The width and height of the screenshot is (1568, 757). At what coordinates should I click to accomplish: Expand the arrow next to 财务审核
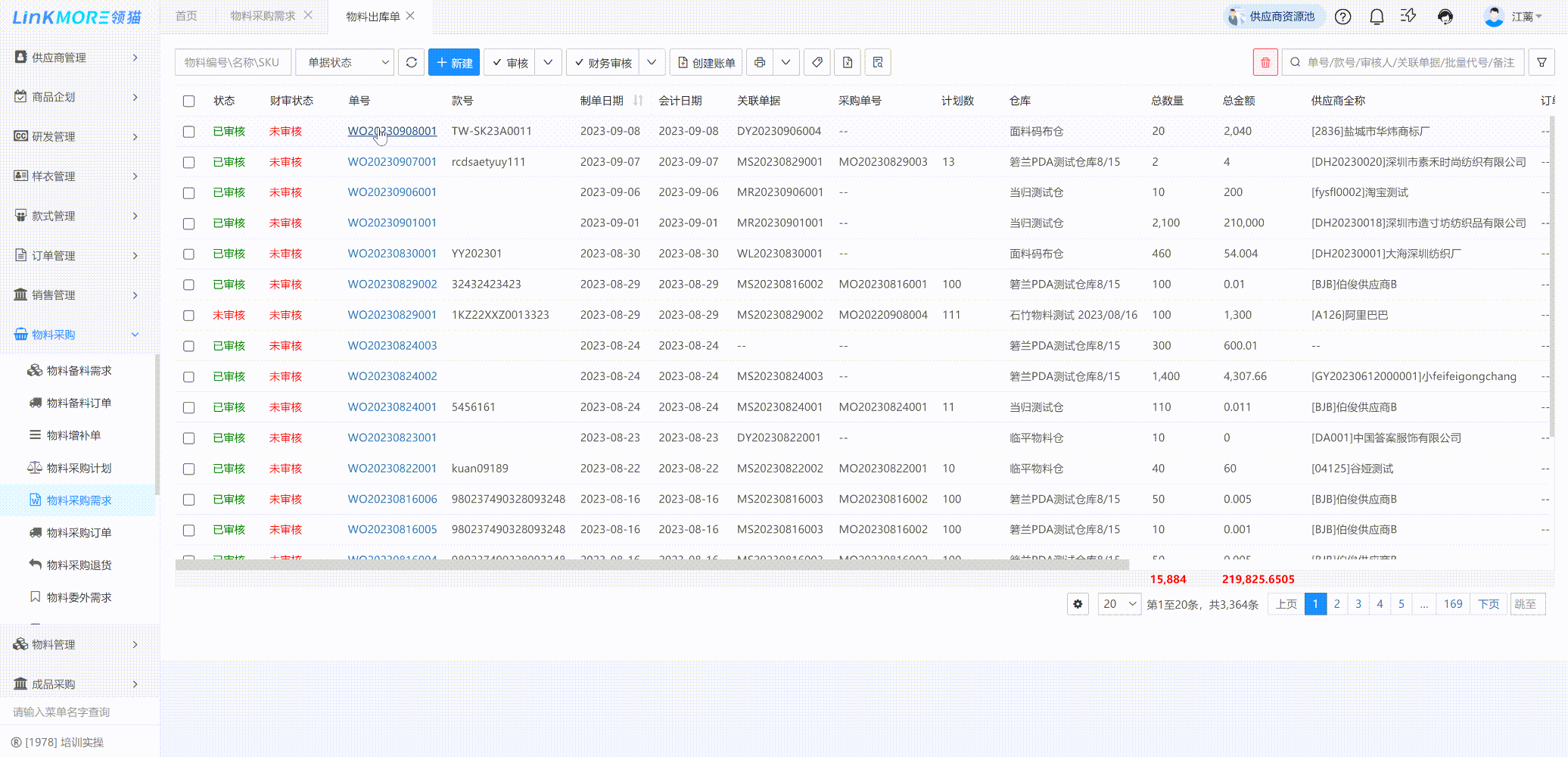652,63
